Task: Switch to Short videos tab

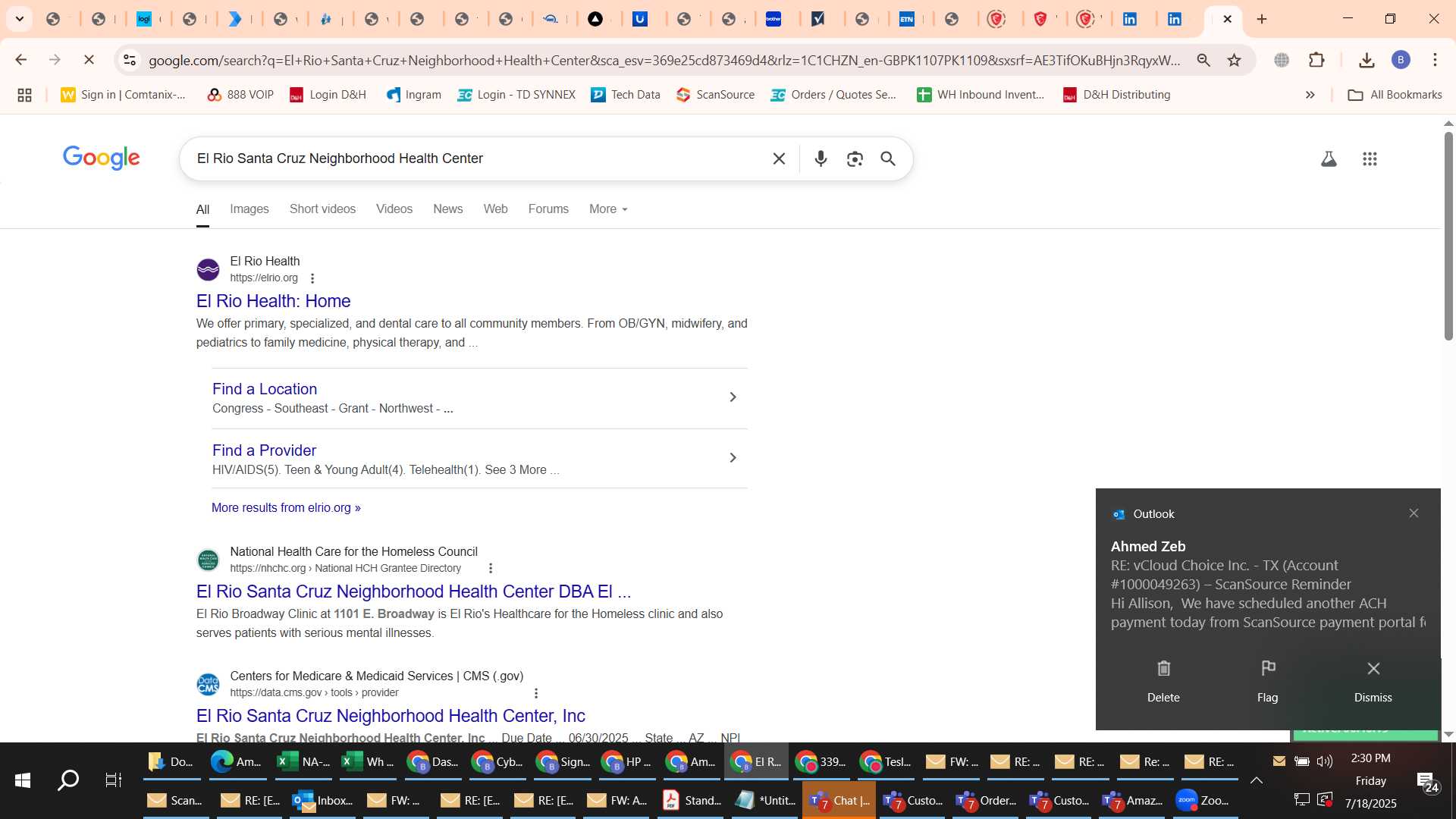Action: [x=322, y=209]
